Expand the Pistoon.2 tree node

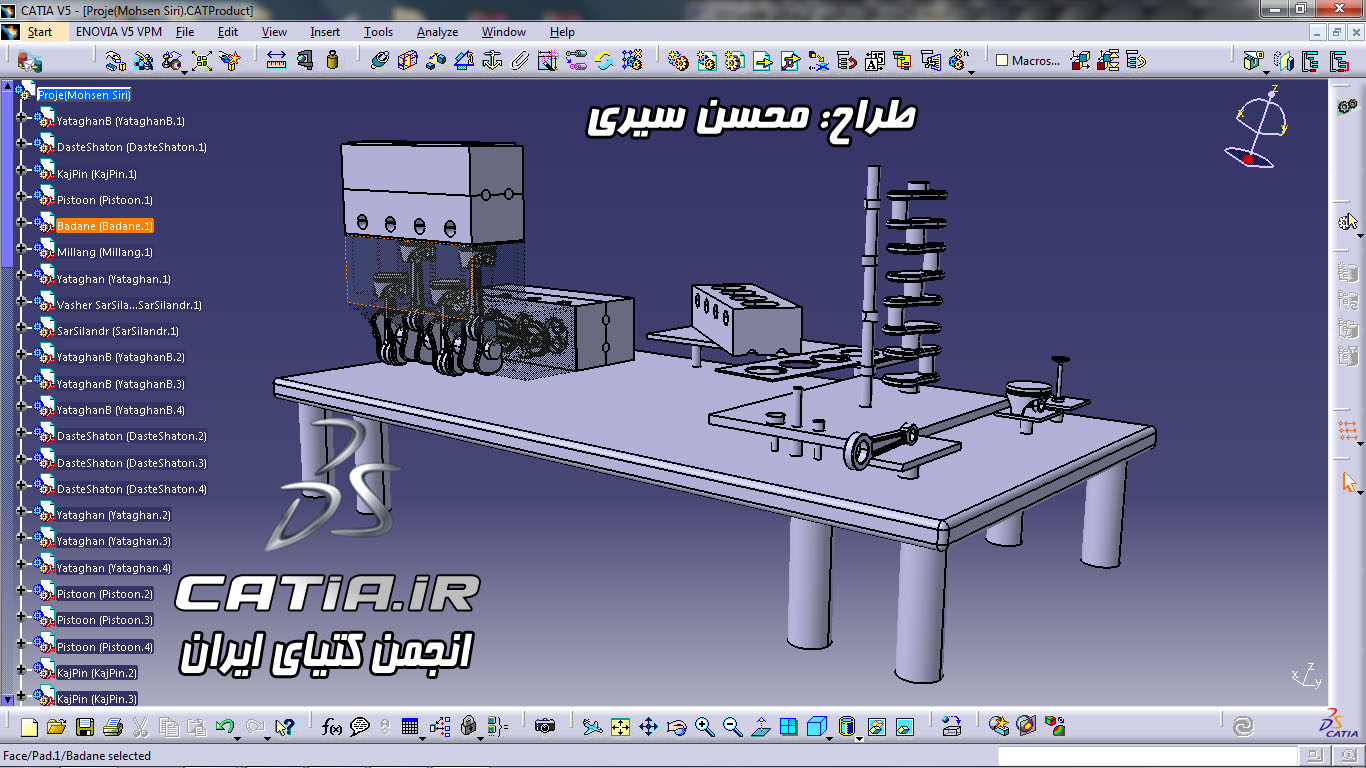coord(20,591)
